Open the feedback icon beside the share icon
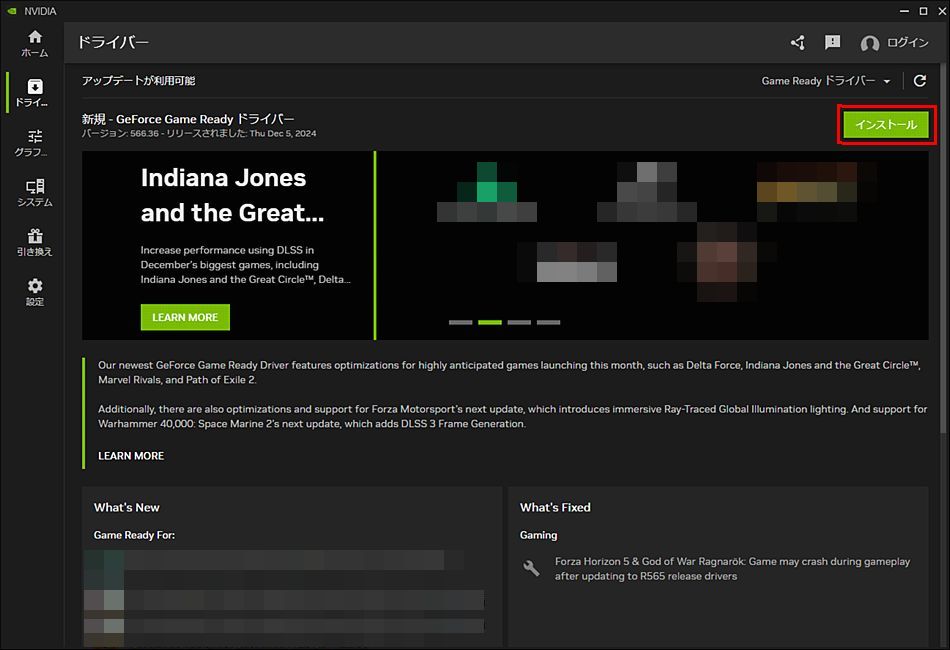The width and height of the screenshot is (950, 650). tap(832, 43)
